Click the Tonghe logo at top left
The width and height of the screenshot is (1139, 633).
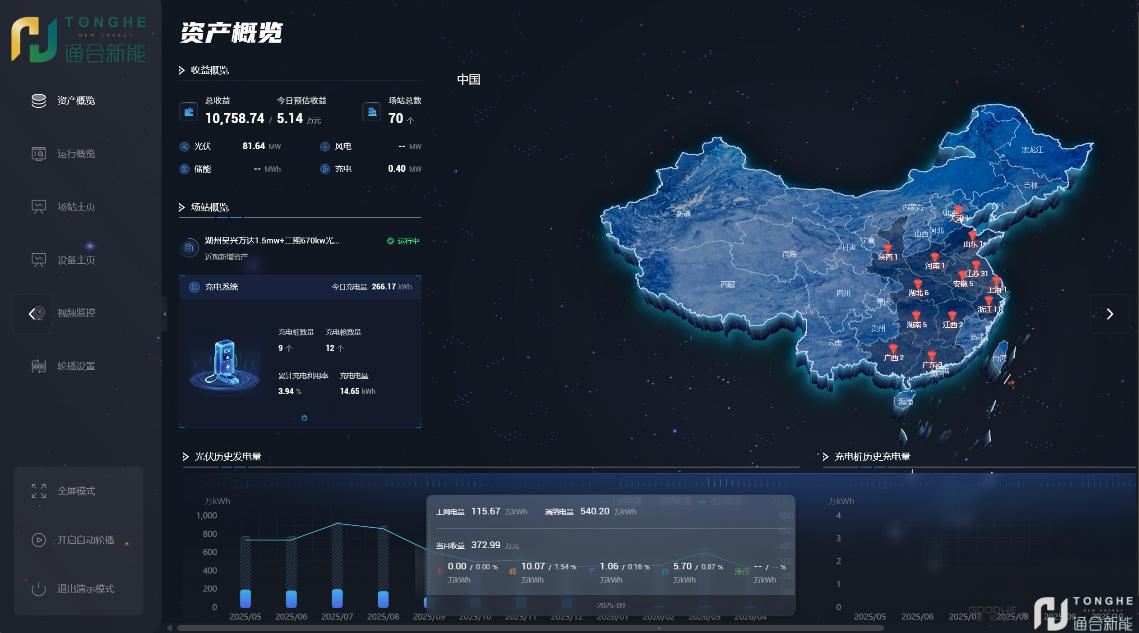[78, 39]
